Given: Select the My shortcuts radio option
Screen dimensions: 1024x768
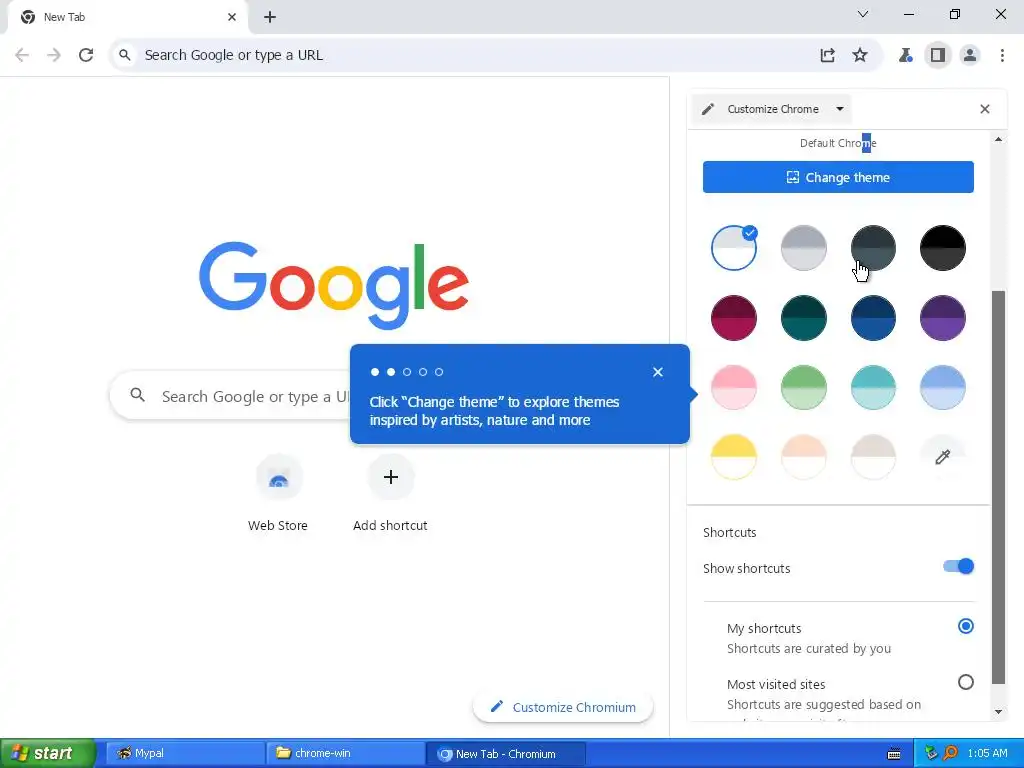Looking at the screenshot, I should pyautogui.click(x=965, y=626).
